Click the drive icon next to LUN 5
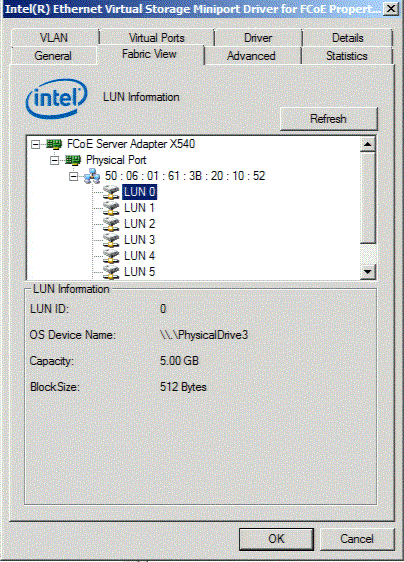 111,272
